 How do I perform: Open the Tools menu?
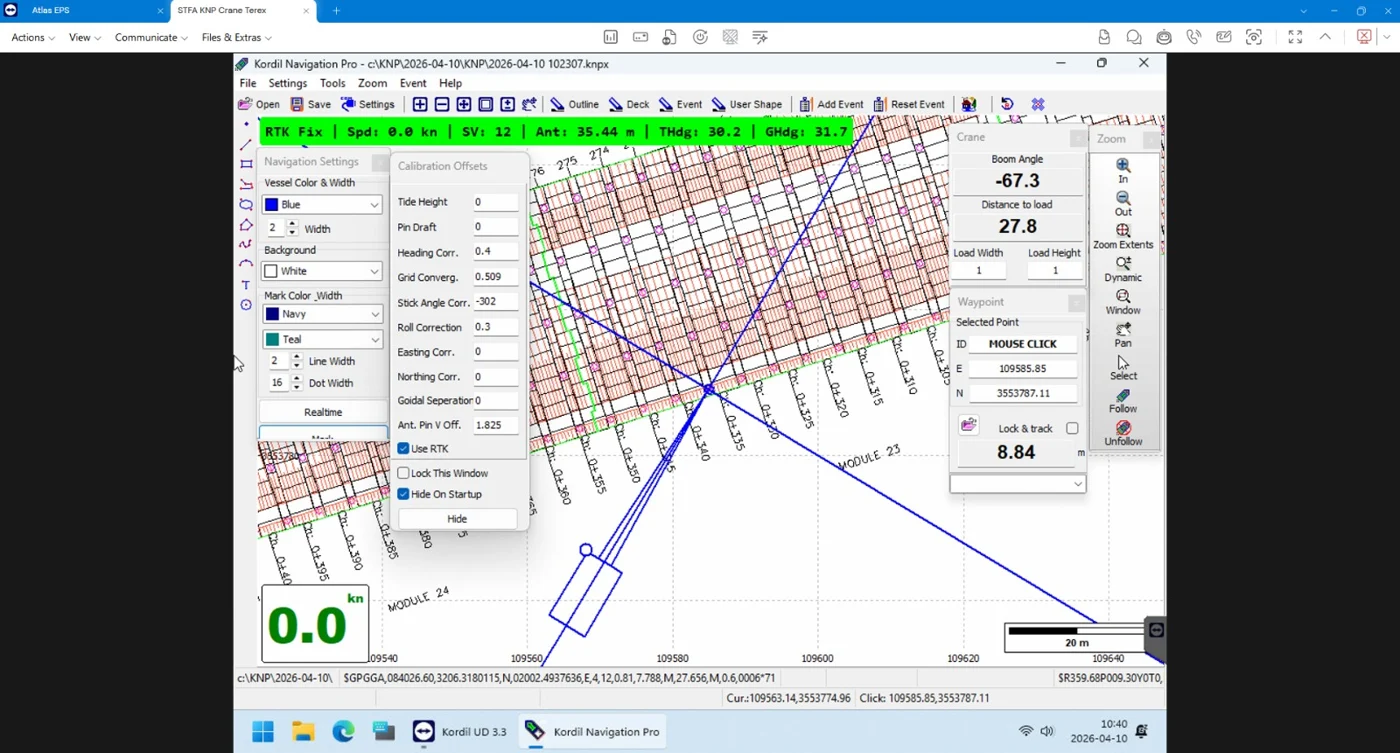[x=333, y=84]
